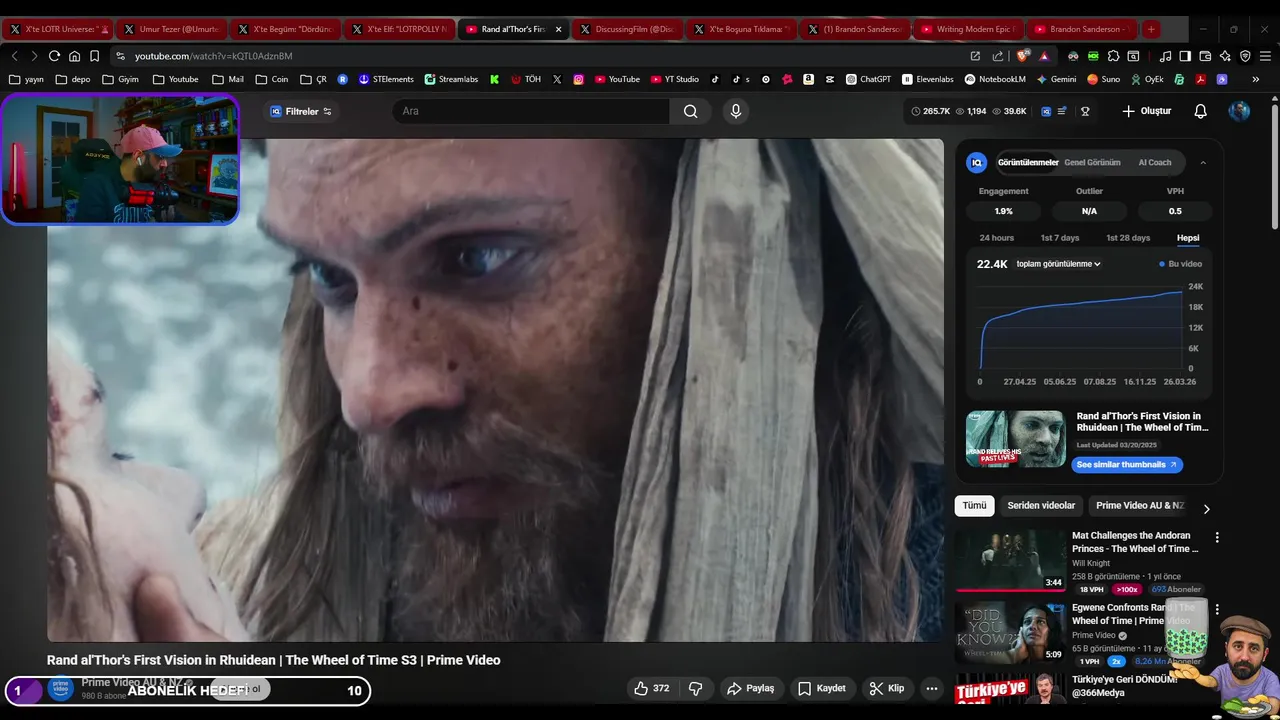Open toplam görüntülenme dropdown
1280x720 pixels.
pyautogui.click(x=1059, y=264)
